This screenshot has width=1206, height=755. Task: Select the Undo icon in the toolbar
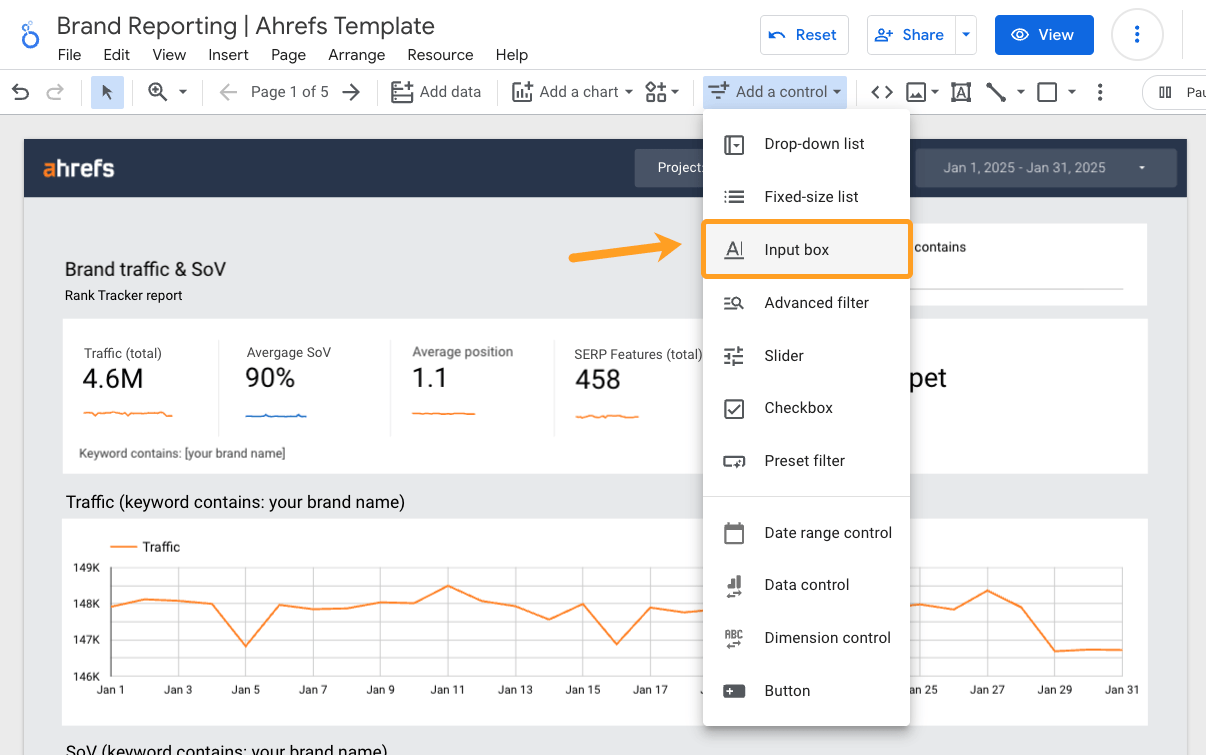[x=20, y=91]
